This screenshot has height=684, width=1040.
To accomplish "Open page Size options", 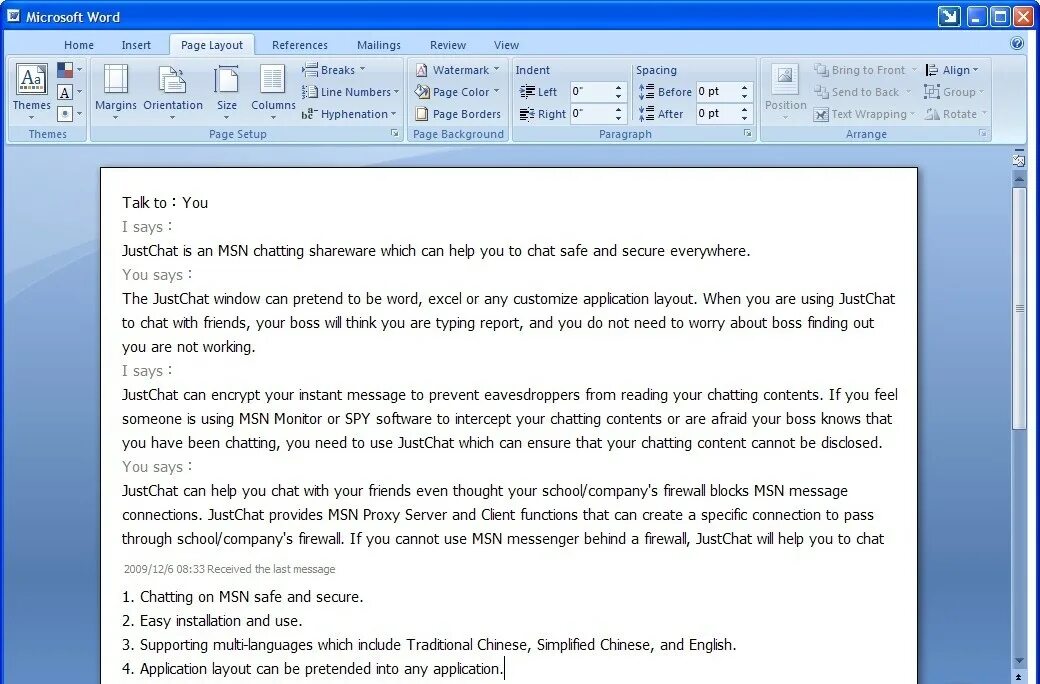I will (x=226, y=92).
